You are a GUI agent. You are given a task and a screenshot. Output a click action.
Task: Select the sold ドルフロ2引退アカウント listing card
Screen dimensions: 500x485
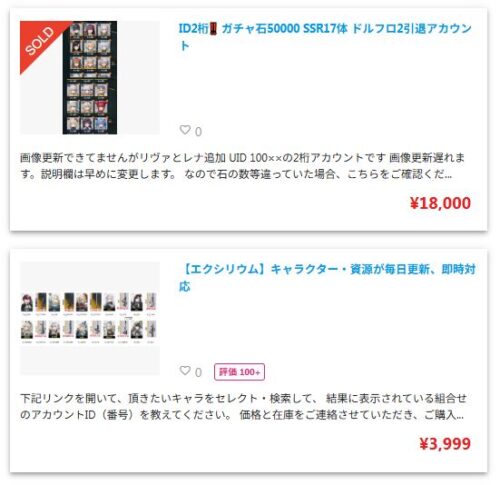(x=248, y=120)
